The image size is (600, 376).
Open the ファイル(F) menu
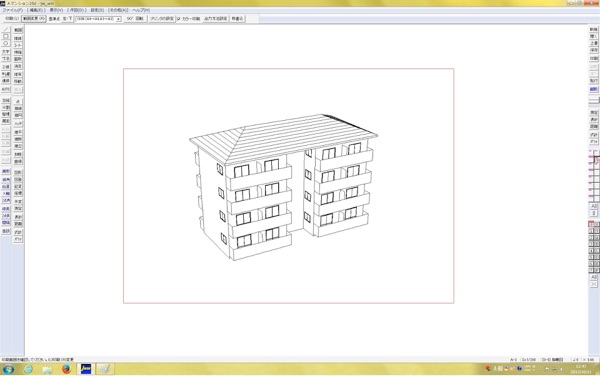coord(13,10)
